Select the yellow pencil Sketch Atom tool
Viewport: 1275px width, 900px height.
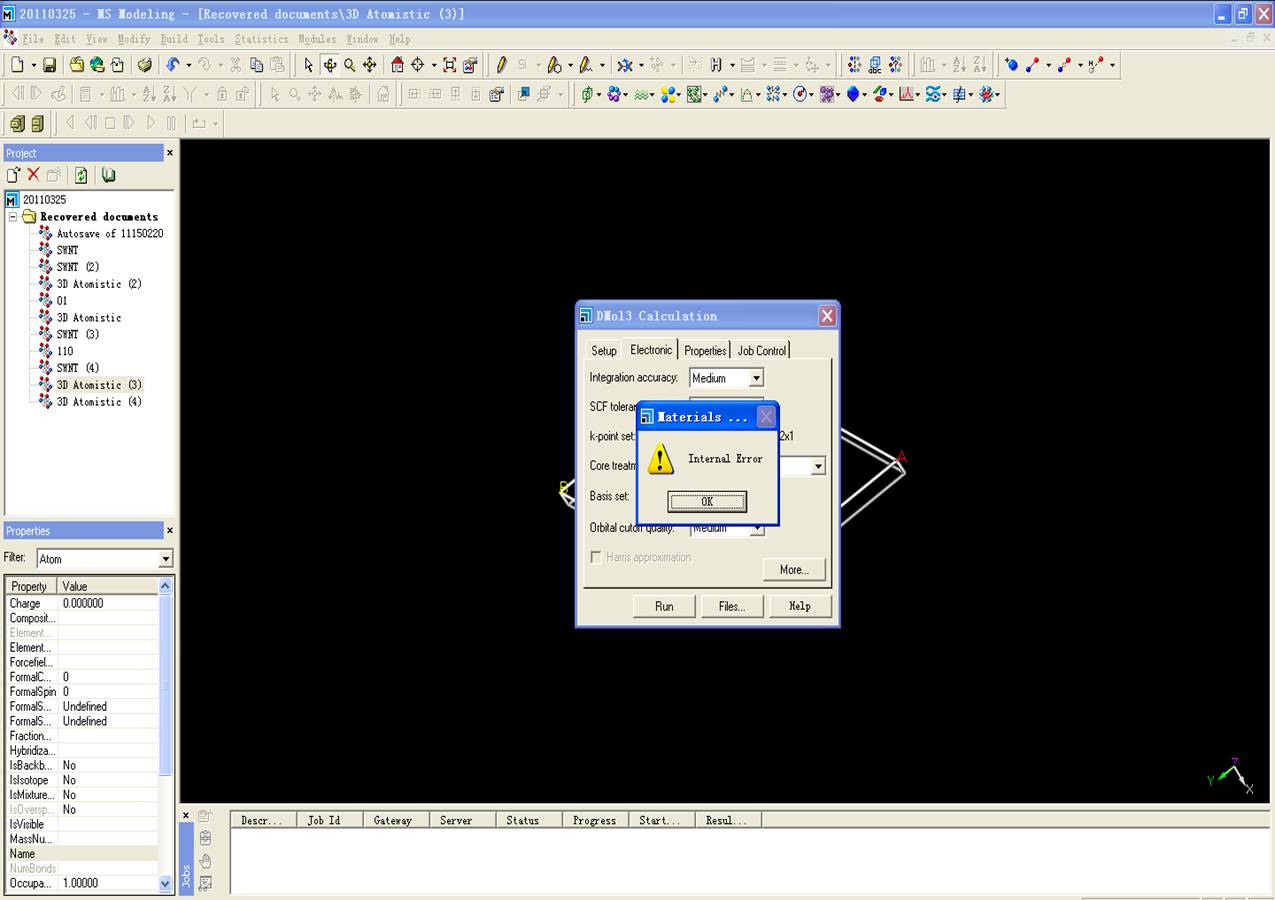pyautogui.click(x=501, y=65)
